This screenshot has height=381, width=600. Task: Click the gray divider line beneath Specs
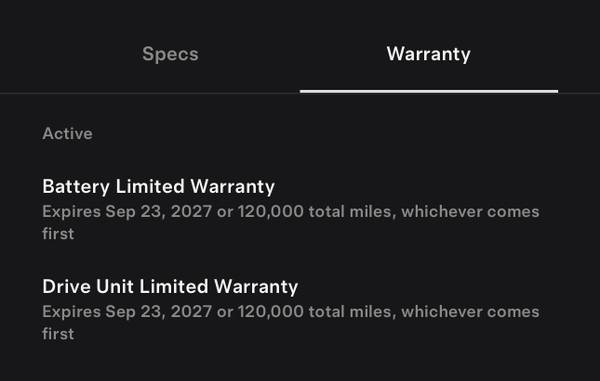coord(150,93)
